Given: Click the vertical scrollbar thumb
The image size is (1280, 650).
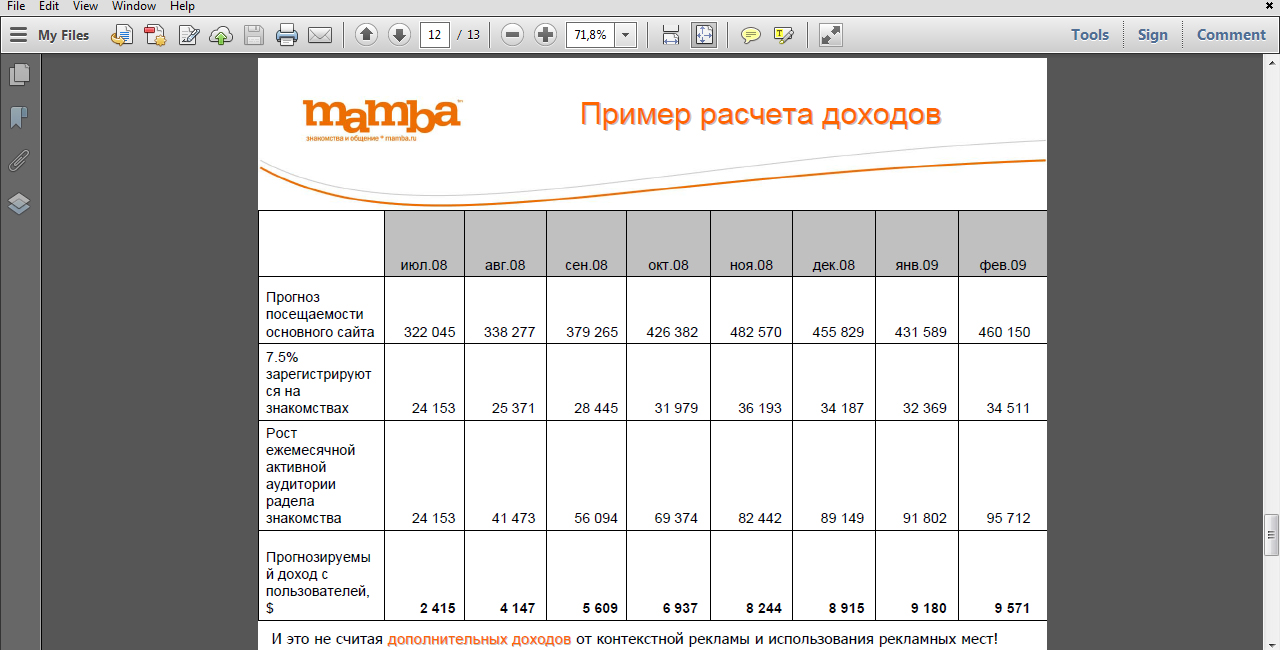Looking at the screenshot, I should (x=1271, y=535).
